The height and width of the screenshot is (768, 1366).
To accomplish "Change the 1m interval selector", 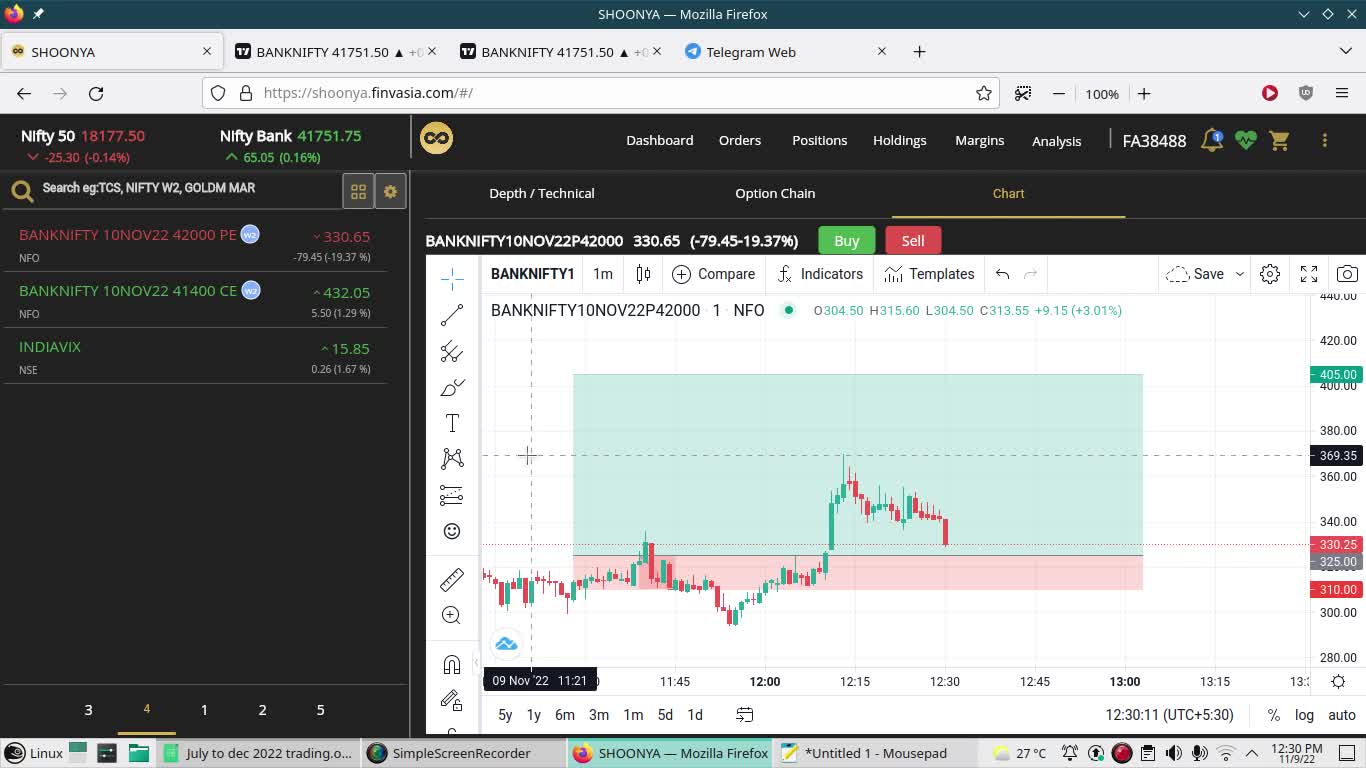I will coord(603,274).
